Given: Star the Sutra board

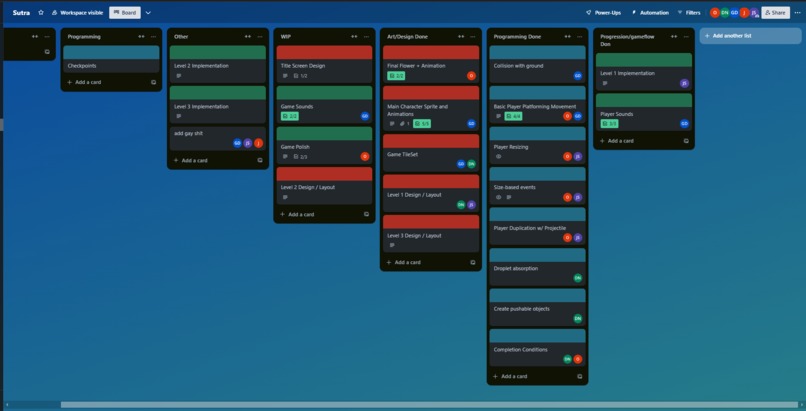Looking at the screenshot, I should (41, 13).
